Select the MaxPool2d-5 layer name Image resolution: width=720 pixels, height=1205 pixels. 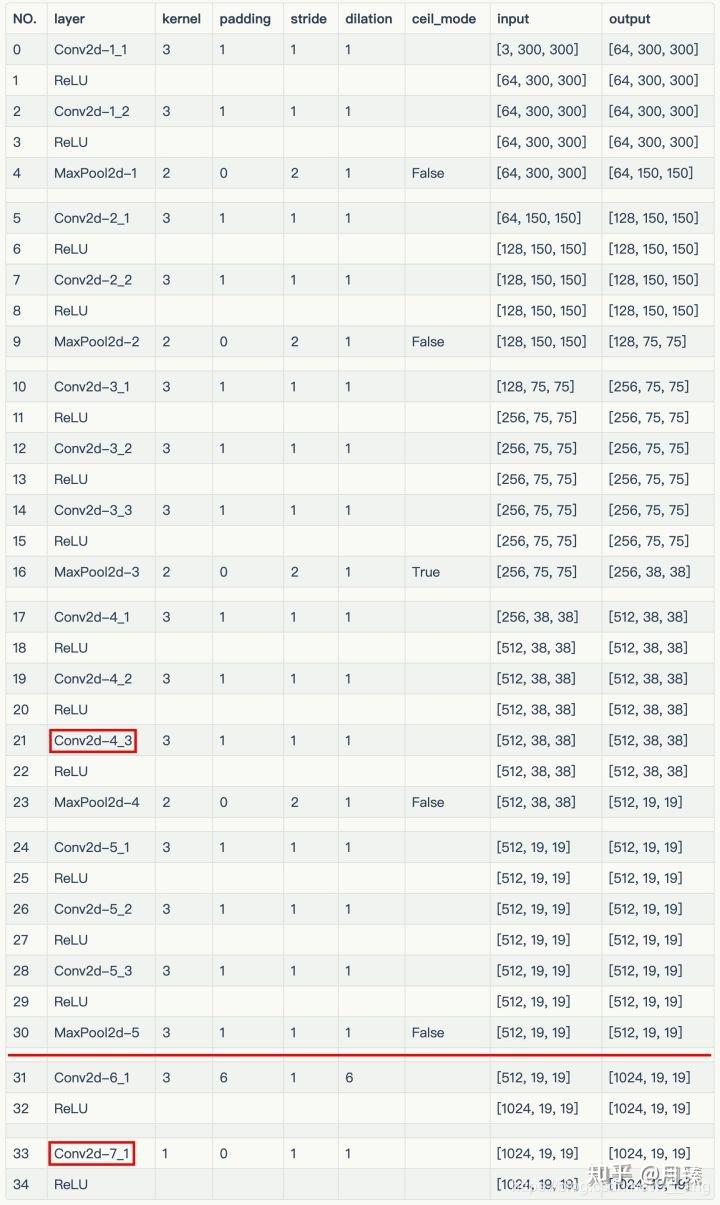point(96,1033)
